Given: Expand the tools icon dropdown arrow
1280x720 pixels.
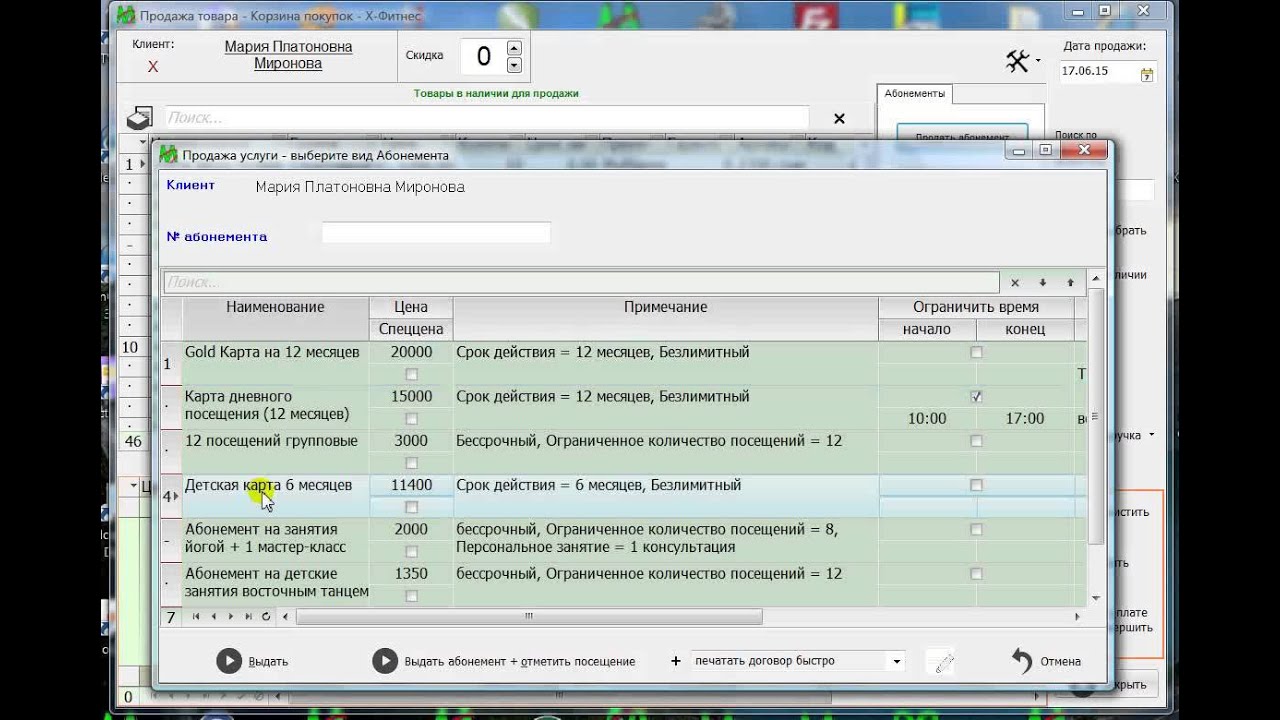Looking at the screenshot, I should coord(1038,61).
